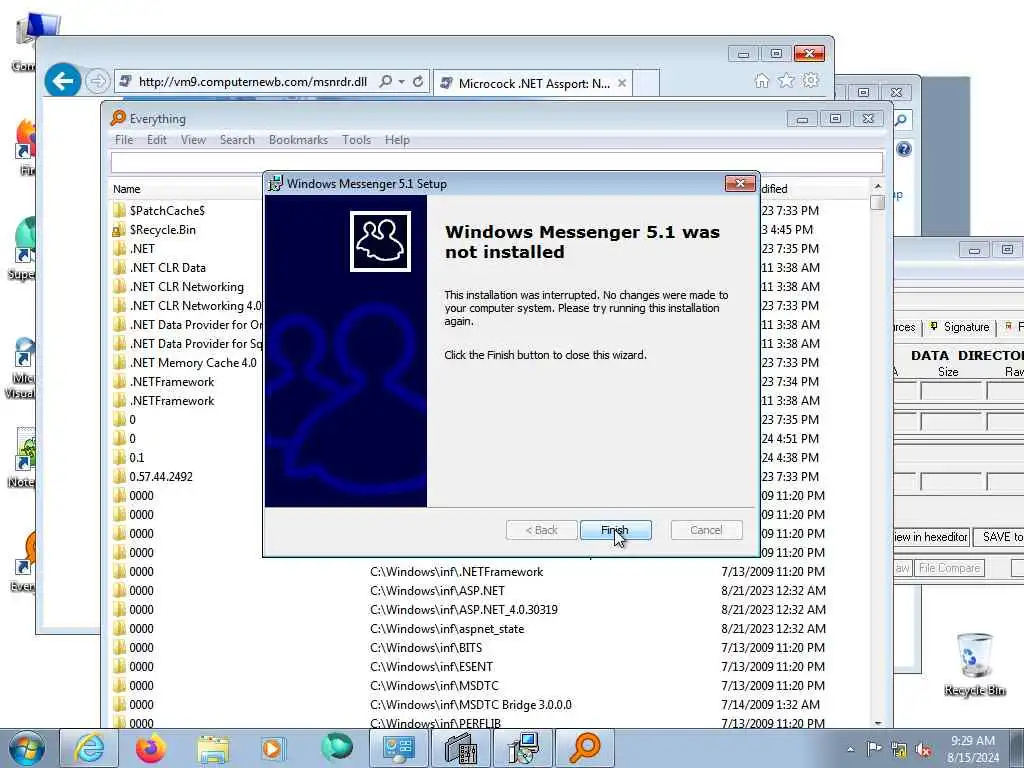Click the Everything list scroll up arrow
Image resolution: width=1024 pixels, height=768 pixels.
[878, 187]
